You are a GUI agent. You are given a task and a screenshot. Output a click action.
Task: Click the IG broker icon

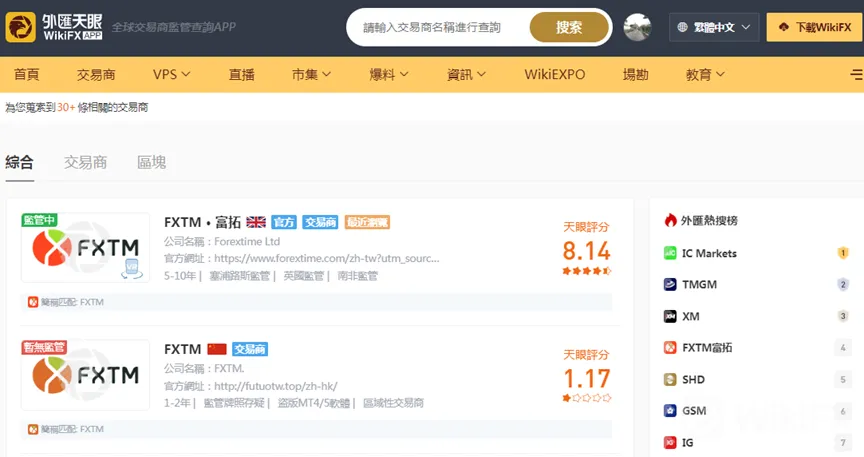670,442
